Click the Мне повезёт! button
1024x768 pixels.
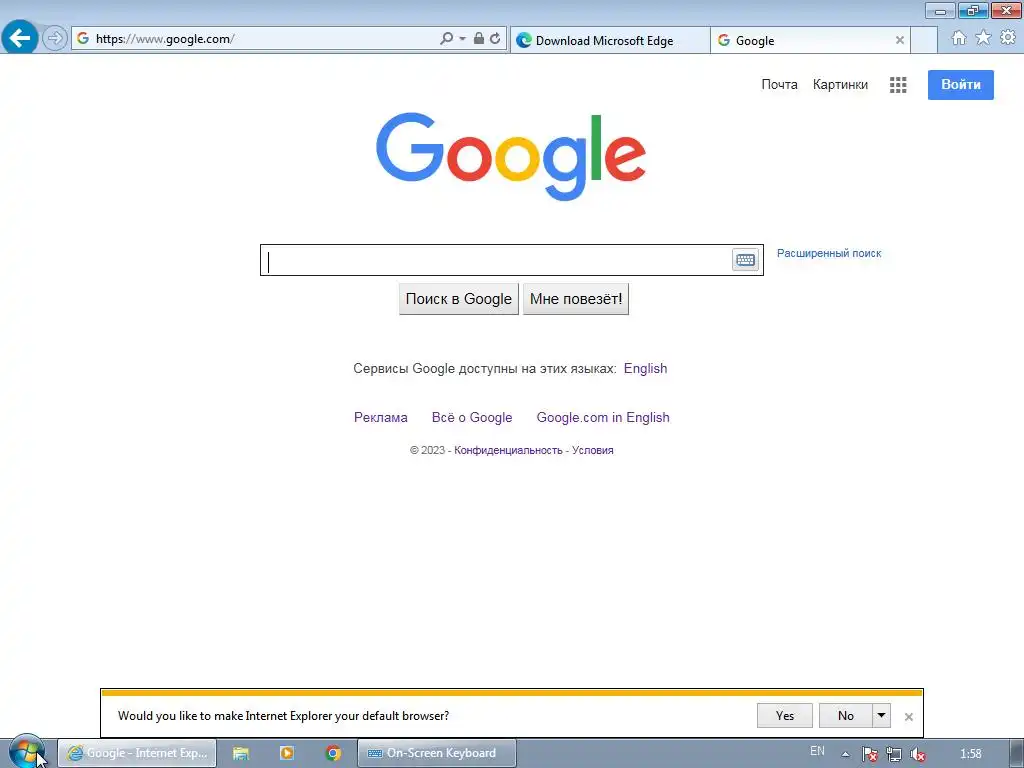pos(576,299)
